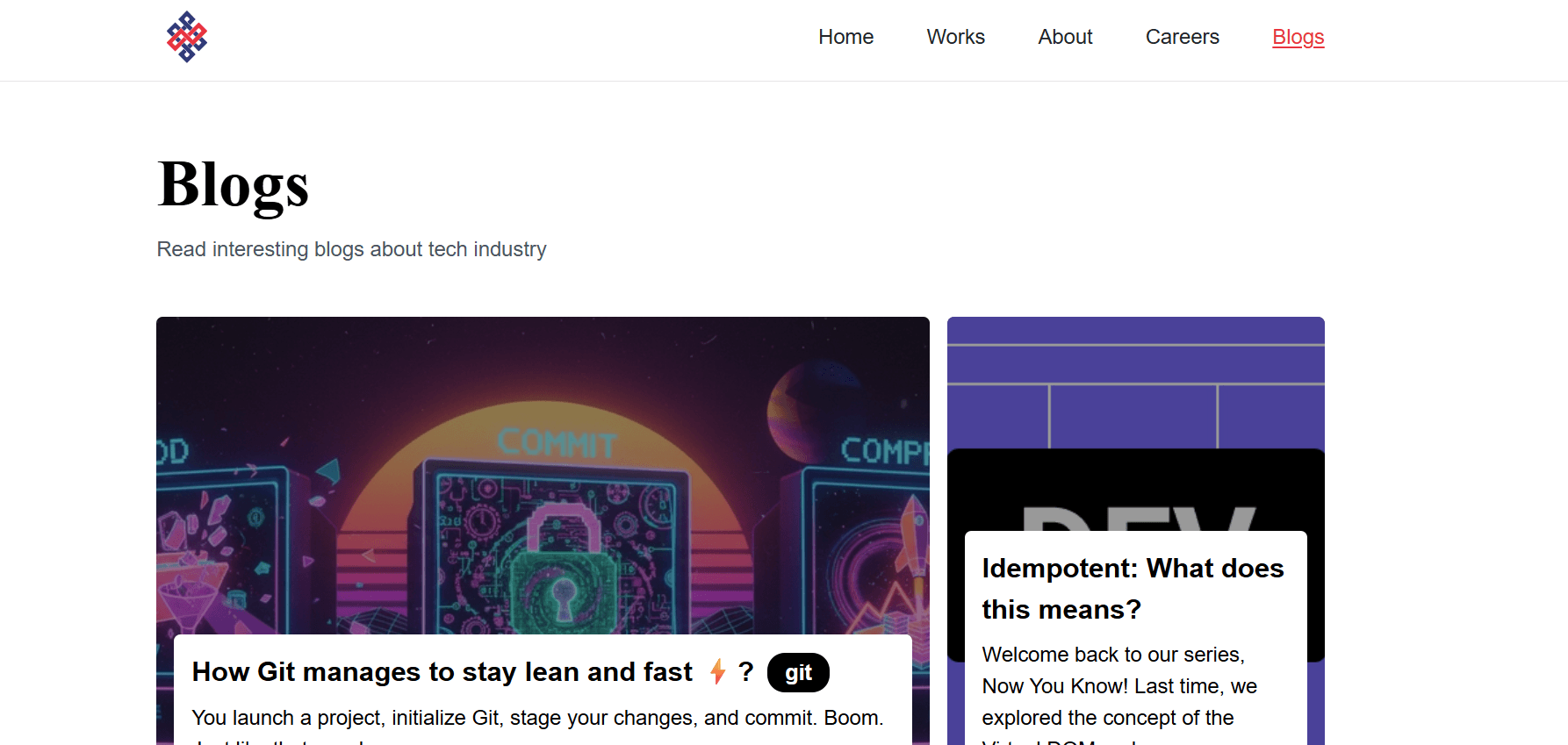
Task: Open the Home menu item
Action: tap(845, 37)
